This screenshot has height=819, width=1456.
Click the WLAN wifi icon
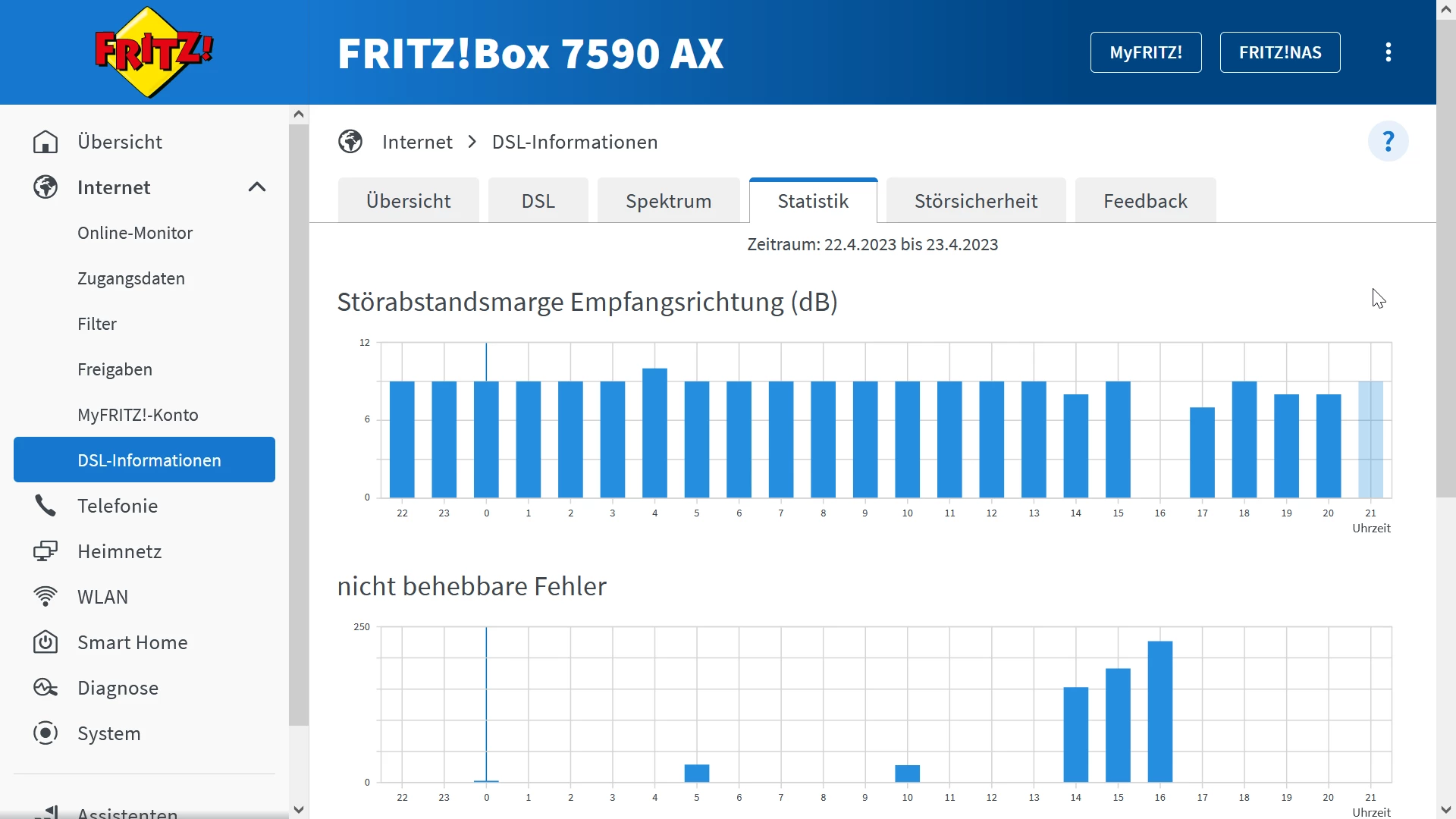45,597
